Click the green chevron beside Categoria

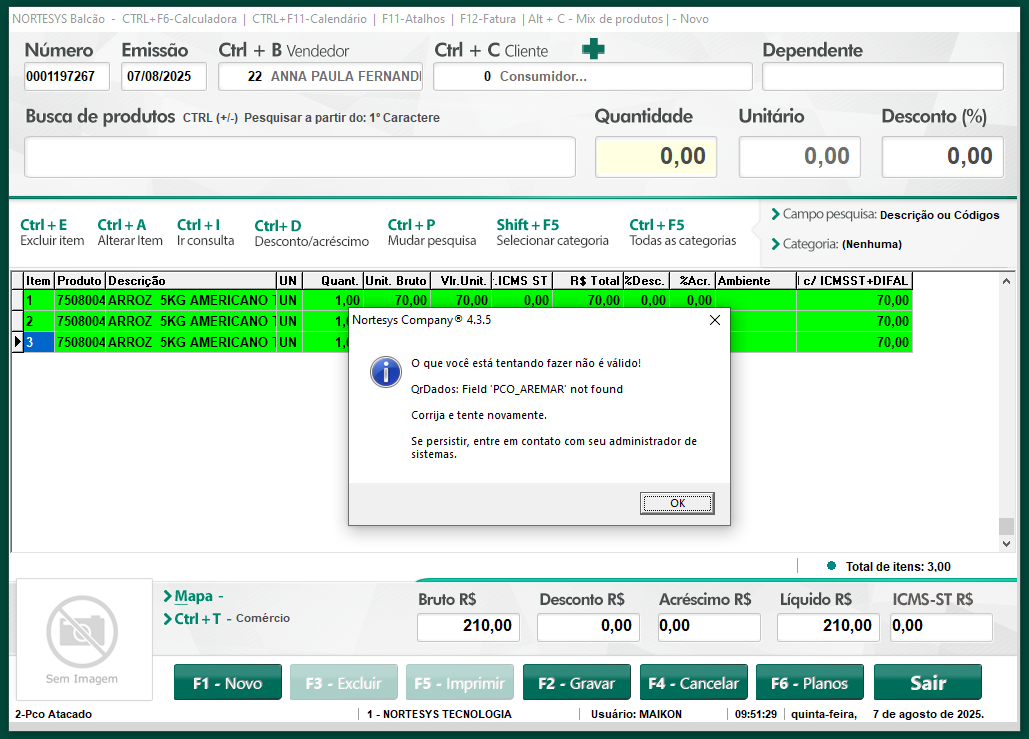(x=775, y=243)
